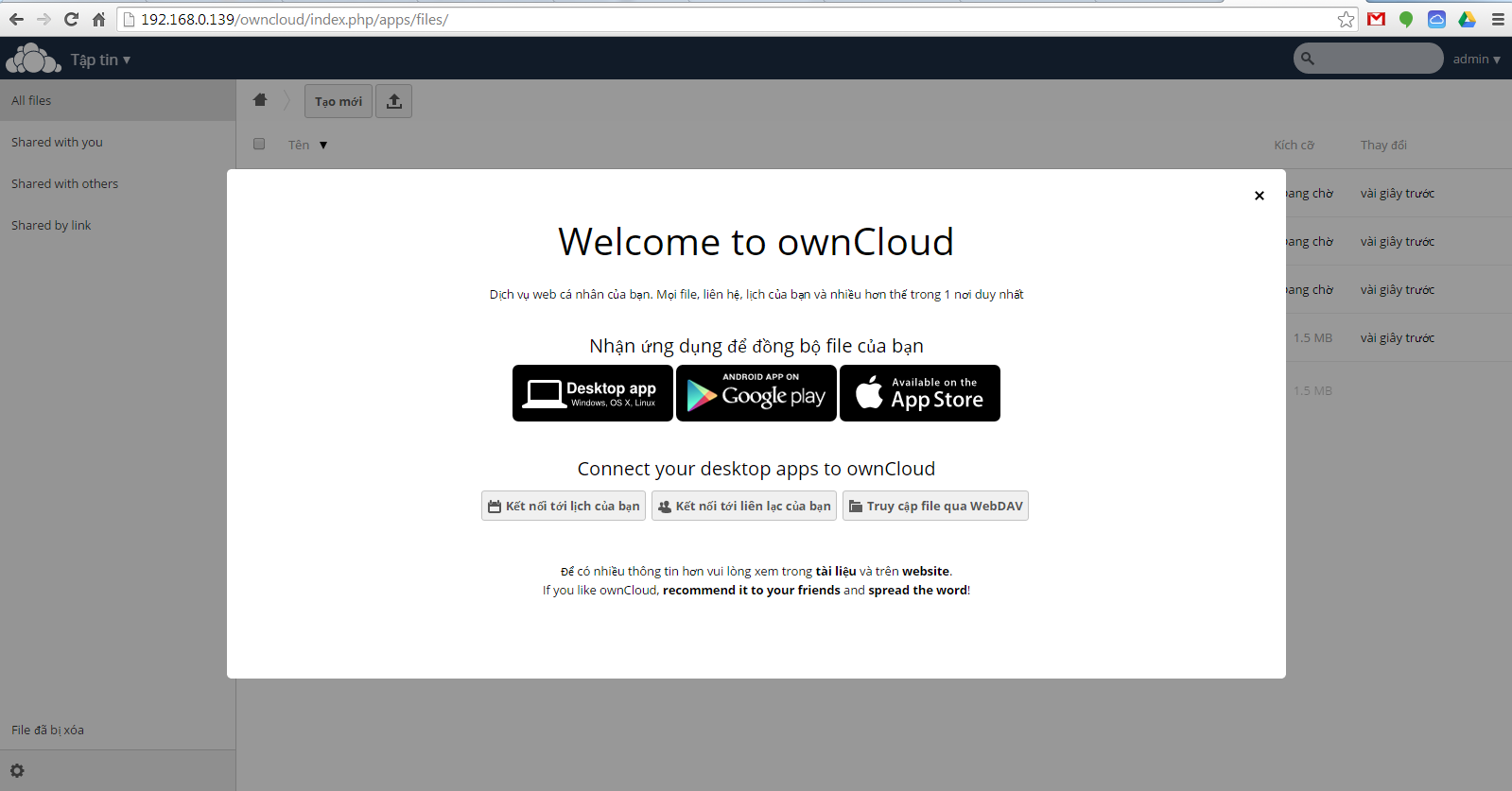Reload the page with the refresh icon

(x=71, y=19)
